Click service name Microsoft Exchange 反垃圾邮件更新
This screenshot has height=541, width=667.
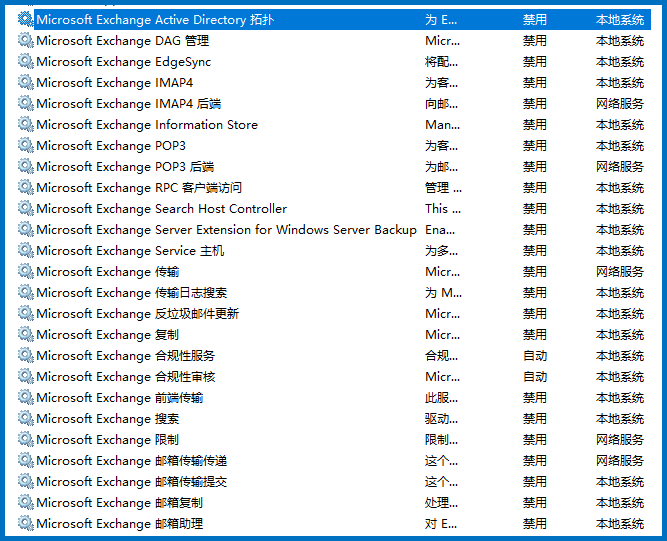[138, 313]
